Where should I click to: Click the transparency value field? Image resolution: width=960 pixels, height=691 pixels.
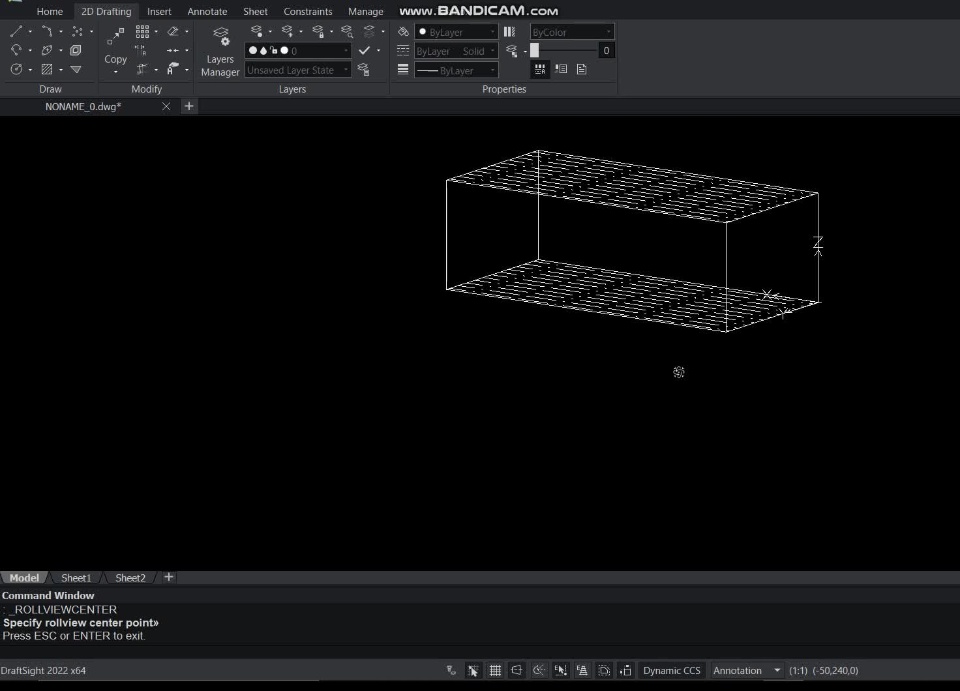pos(606,51)
